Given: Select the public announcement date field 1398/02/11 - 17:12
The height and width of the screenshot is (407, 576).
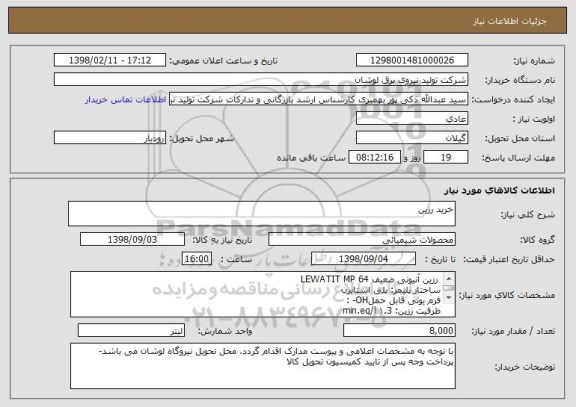Looking at the screenshot, I should click(110, 60).
